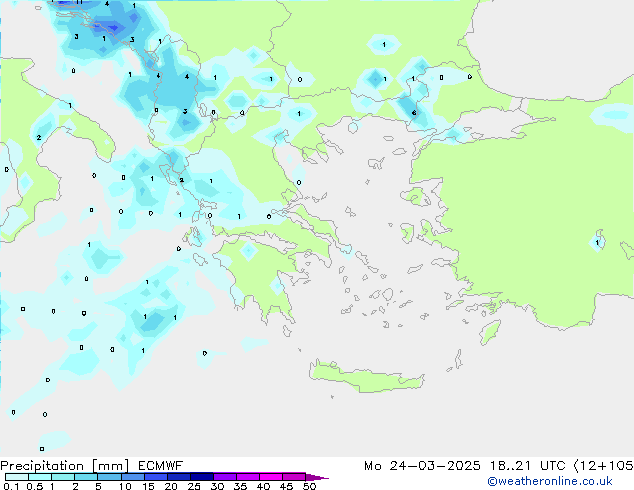This screenshot has width=634, height=490.
Task: Click the '35' legend value
Action: pyautogui.click(x=240, y=486)
